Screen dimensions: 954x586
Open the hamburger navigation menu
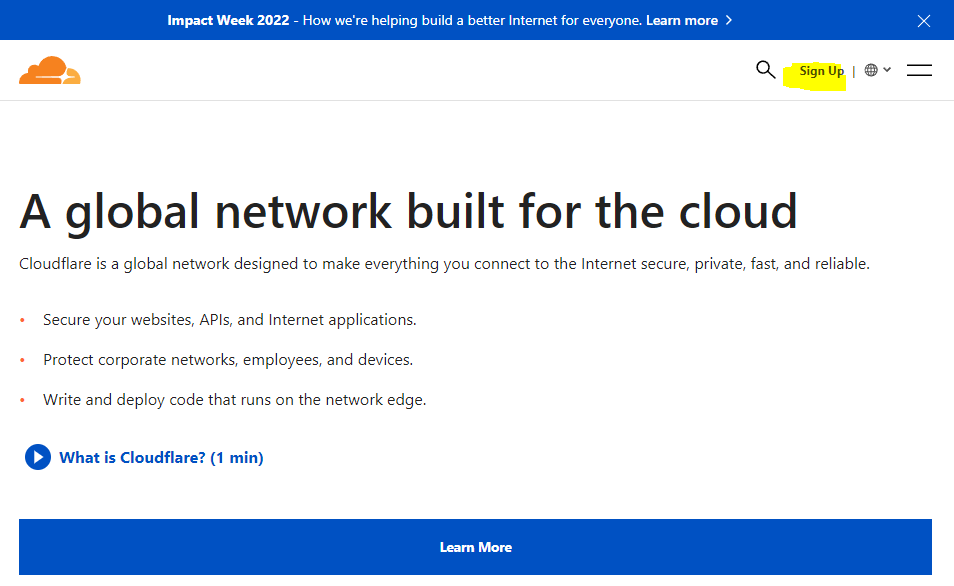[919, 70]
